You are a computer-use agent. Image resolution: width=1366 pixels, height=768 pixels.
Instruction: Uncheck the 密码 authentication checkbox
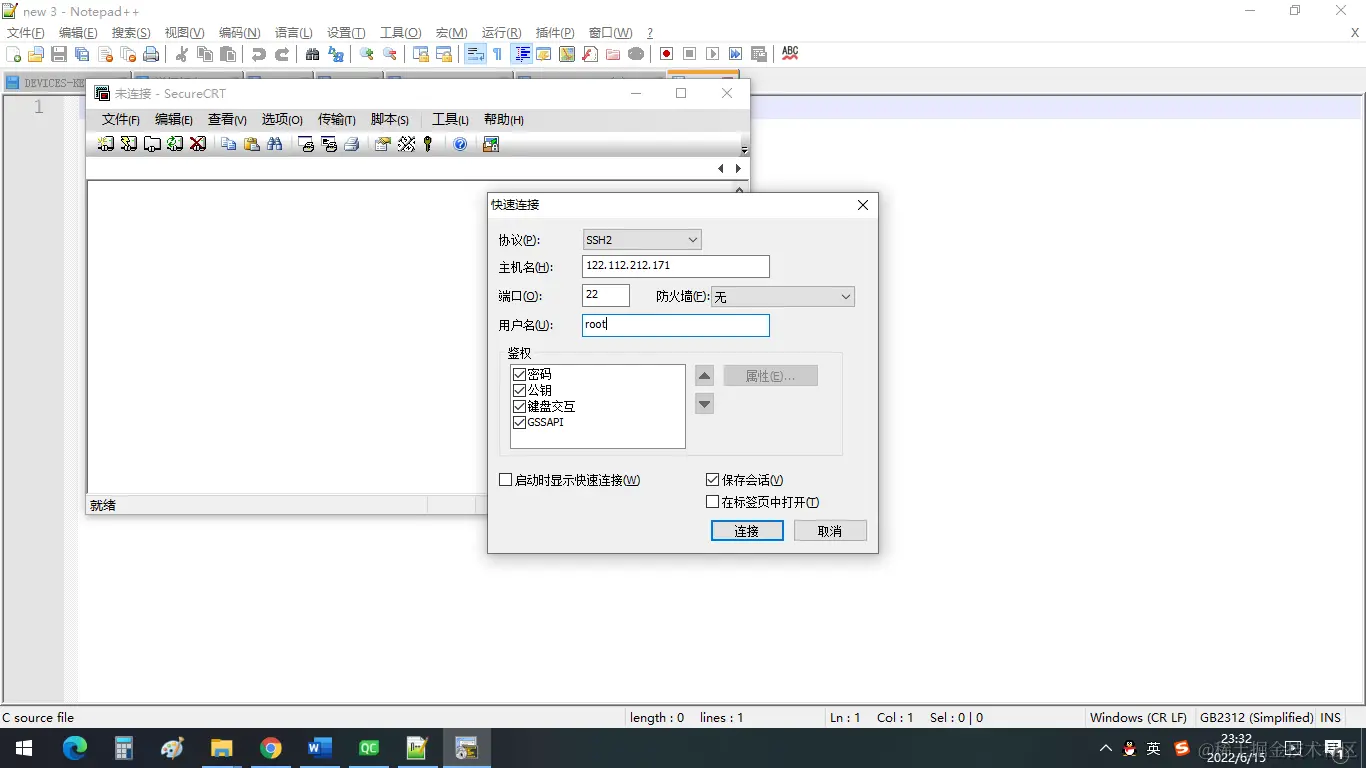tap(519, 374)
